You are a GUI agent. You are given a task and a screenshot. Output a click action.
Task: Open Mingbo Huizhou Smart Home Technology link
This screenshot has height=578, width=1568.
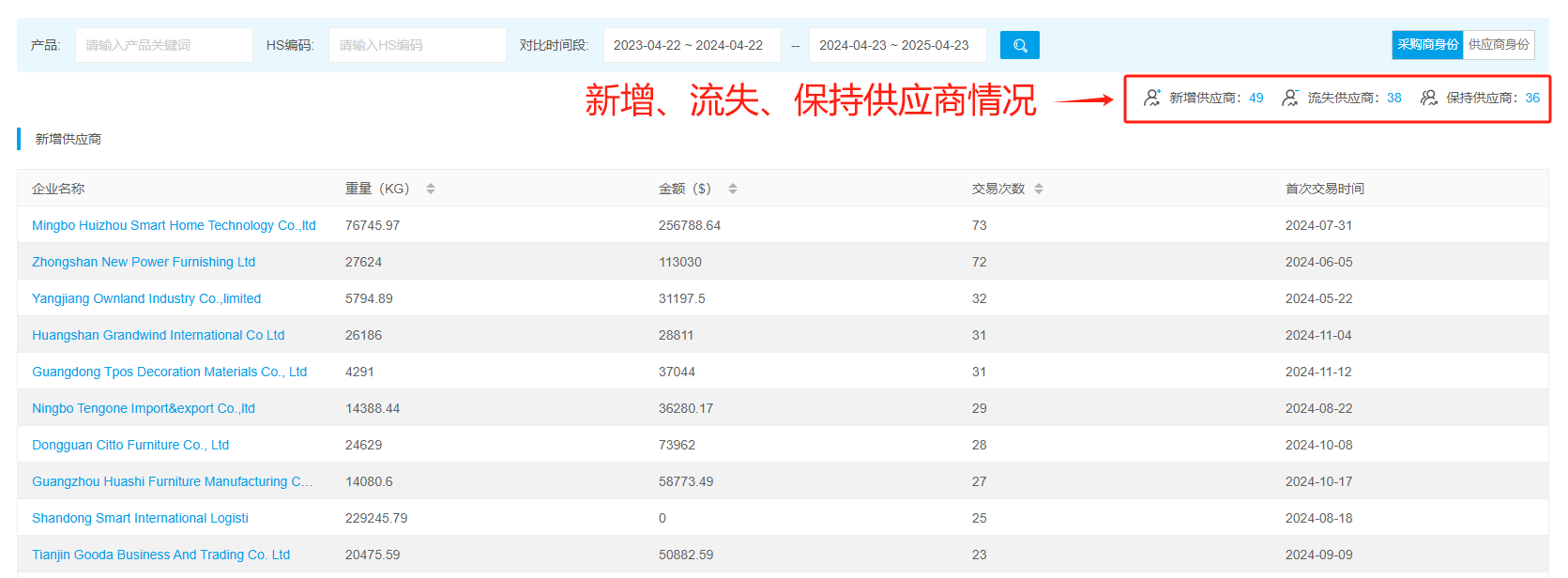[174, 225]
